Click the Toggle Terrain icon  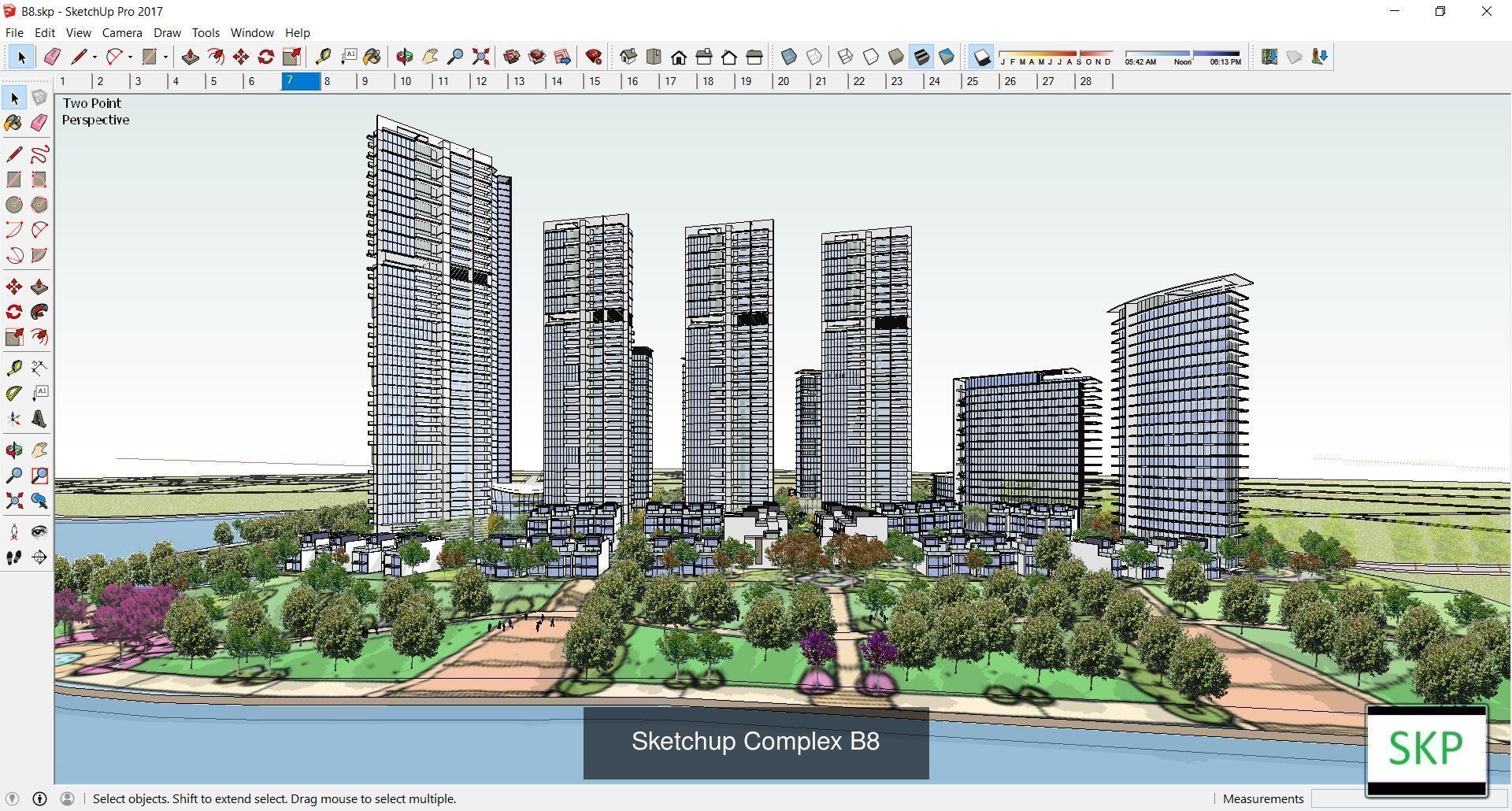1295,57
